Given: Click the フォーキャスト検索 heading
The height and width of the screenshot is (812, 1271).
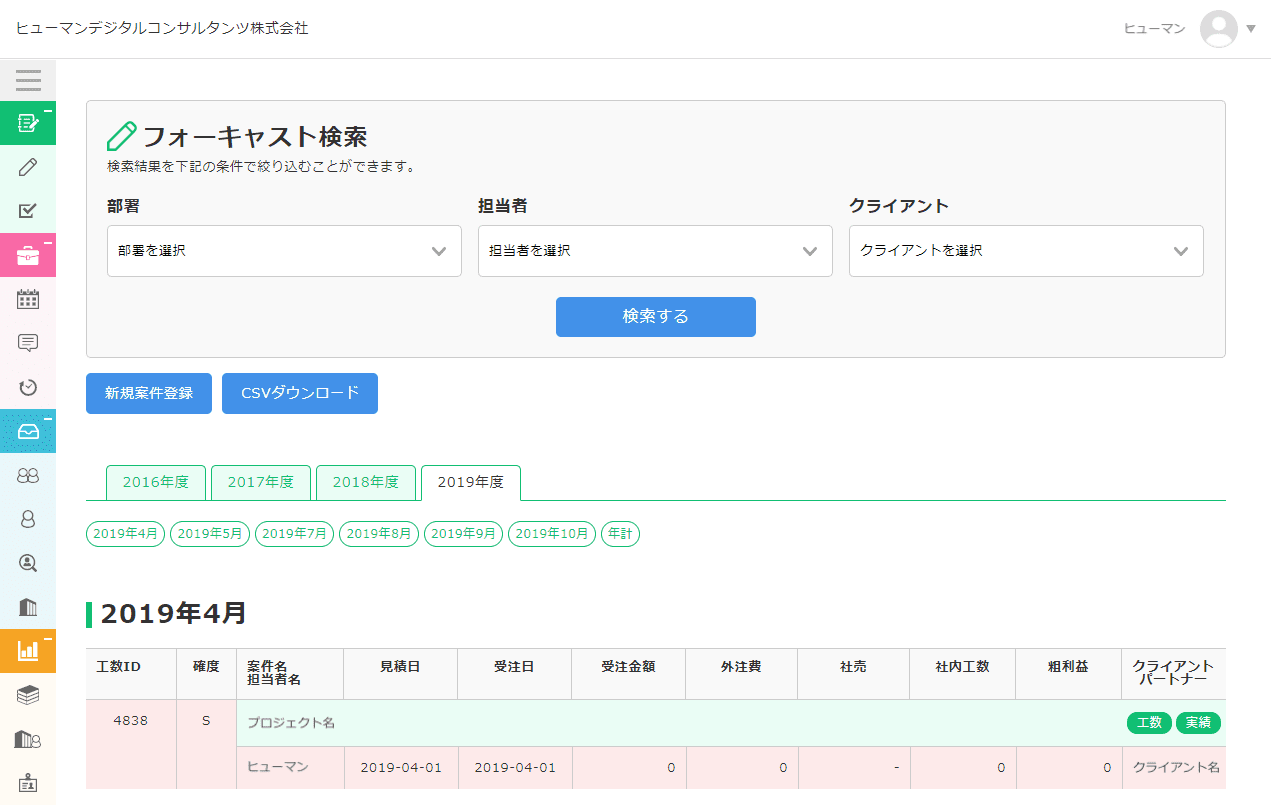Looking at the screenshot, I should point(255,136).
